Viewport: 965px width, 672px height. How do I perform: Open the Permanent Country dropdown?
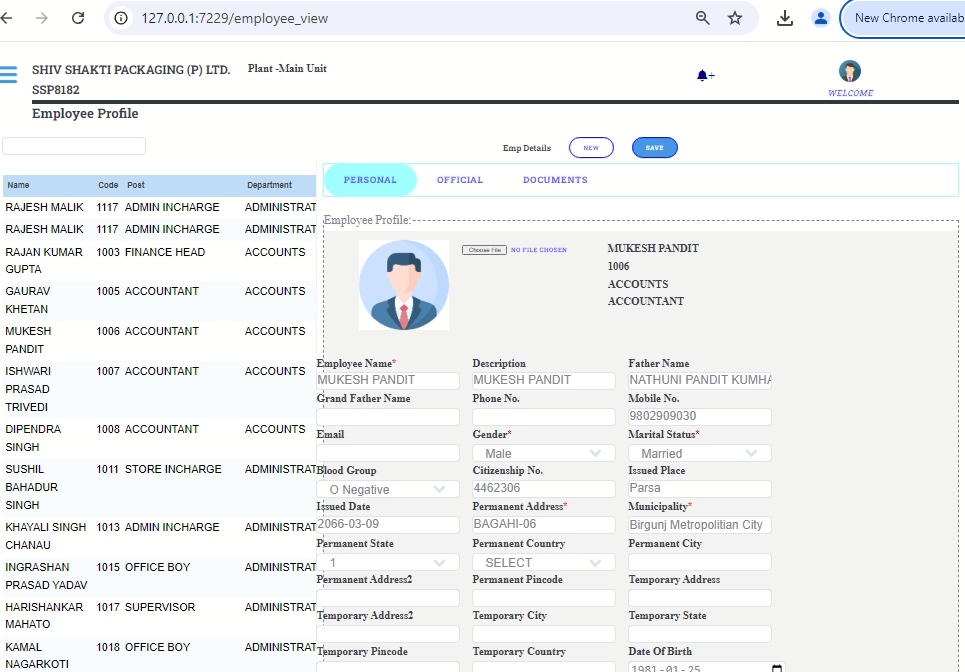[x=543, y=563]
